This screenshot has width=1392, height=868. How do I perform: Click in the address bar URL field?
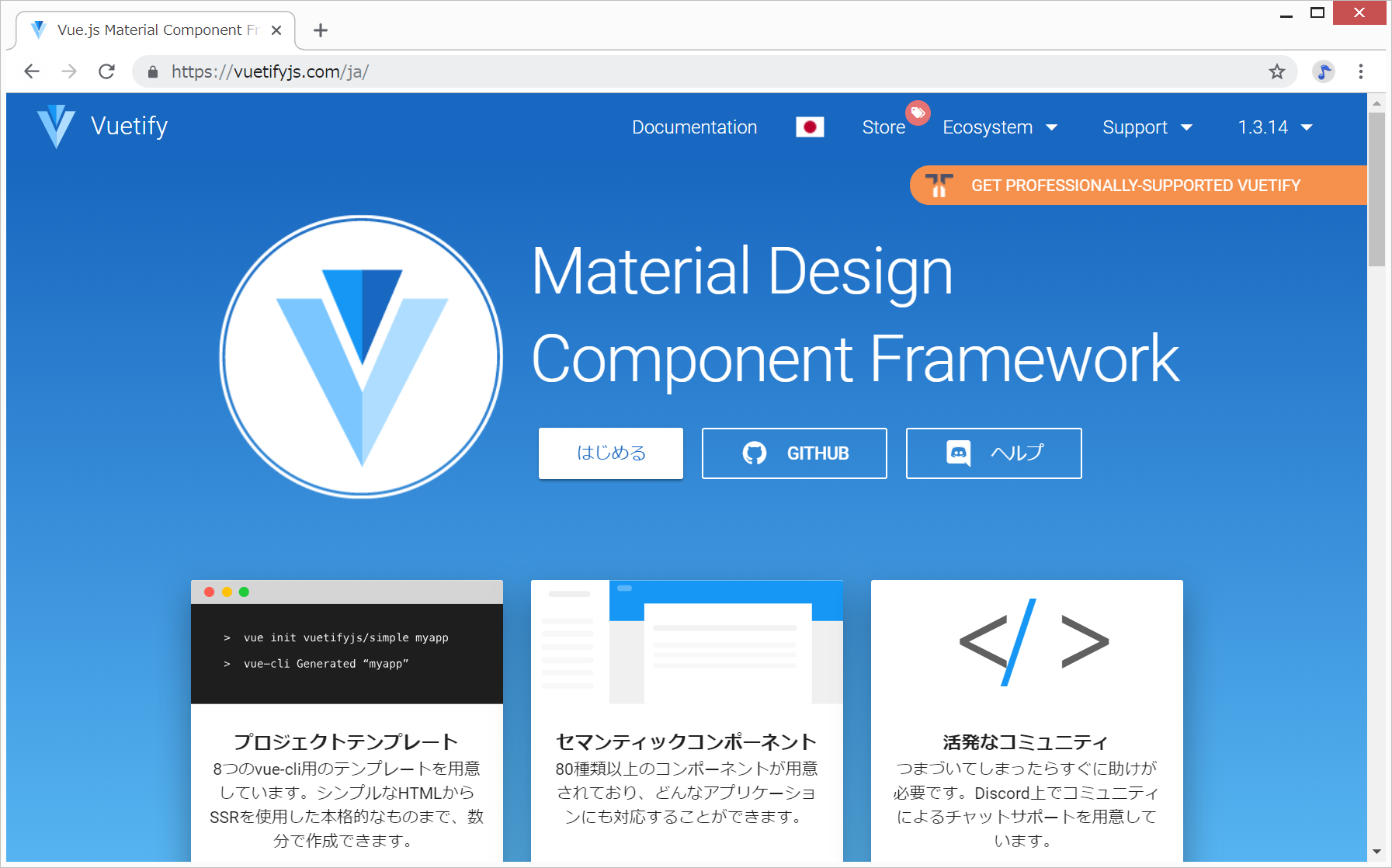pyautogui.click(x=621, y=72)
